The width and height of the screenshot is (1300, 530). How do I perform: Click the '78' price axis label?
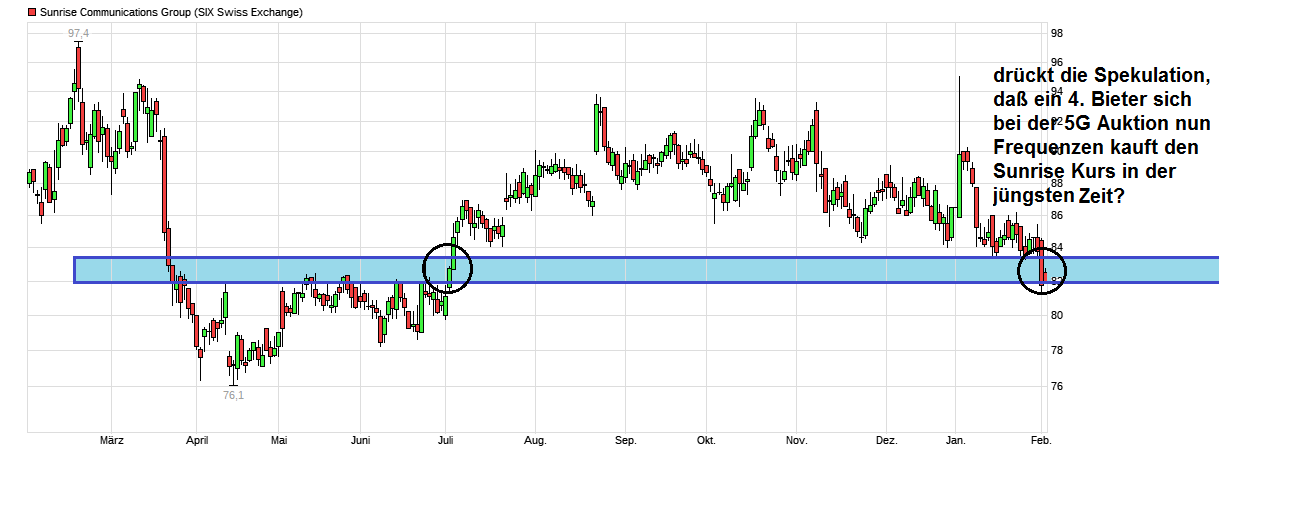point(1056,351)
